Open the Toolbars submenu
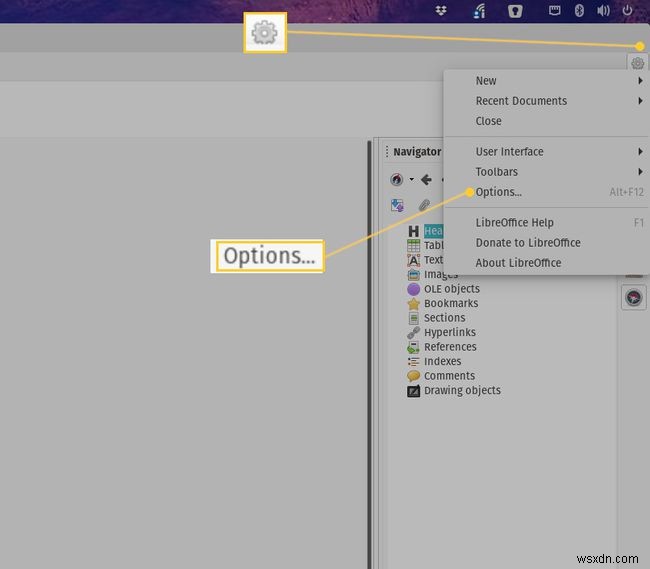 tap(547, 172)
